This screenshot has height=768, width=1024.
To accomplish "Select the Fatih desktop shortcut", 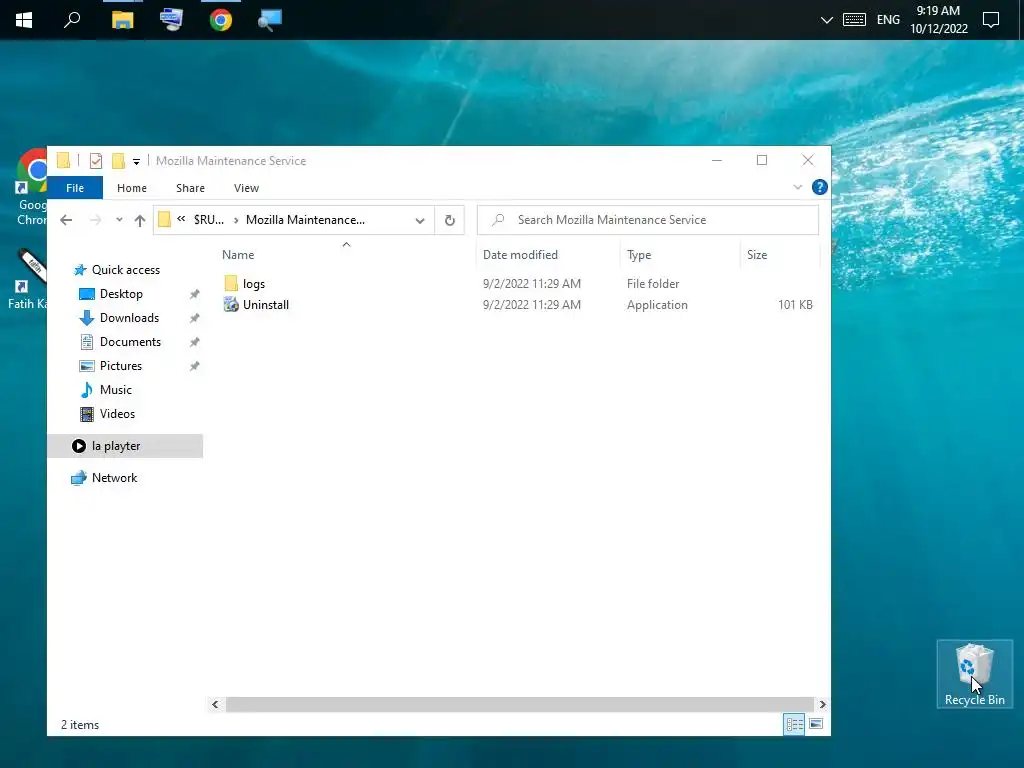I will (x=29, y=279).
